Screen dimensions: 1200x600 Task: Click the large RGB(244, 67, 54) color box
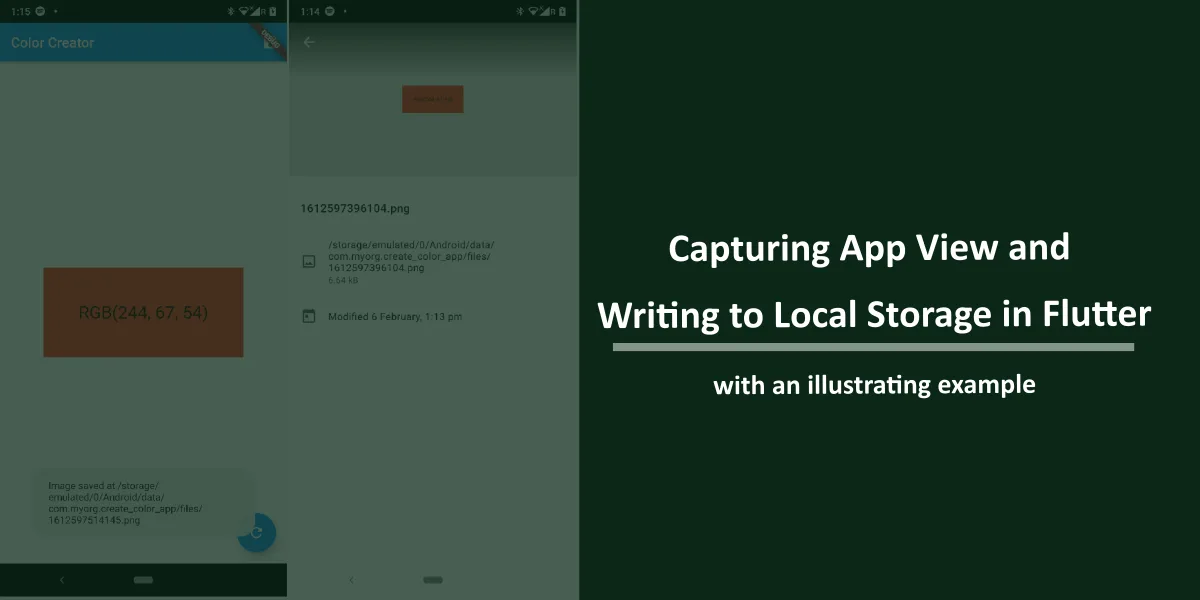click(x=143, y=312)
